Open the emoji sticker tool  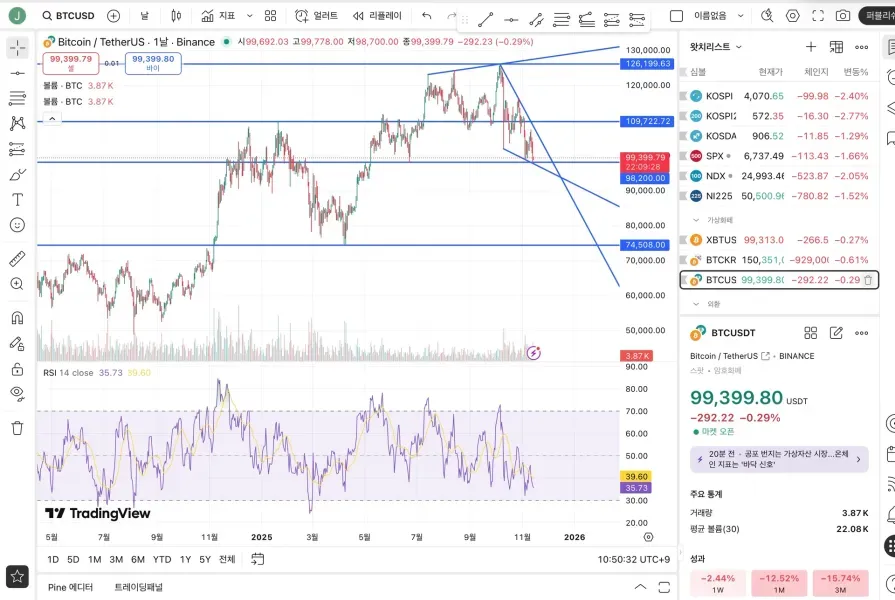pyautogui.click(x=18, y=225)
